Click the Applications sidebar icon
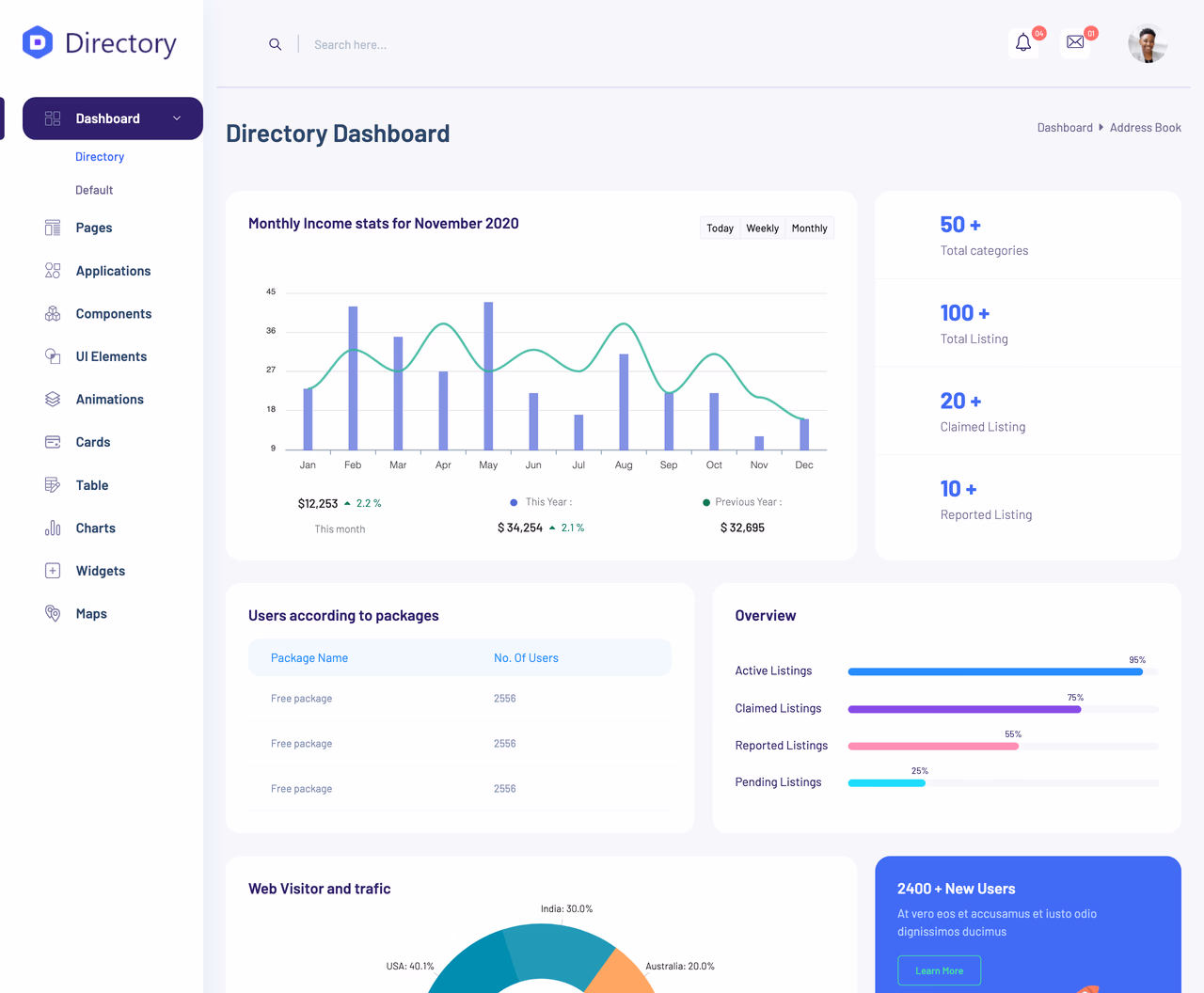The image size is (1204, 993). coord(53,271)
